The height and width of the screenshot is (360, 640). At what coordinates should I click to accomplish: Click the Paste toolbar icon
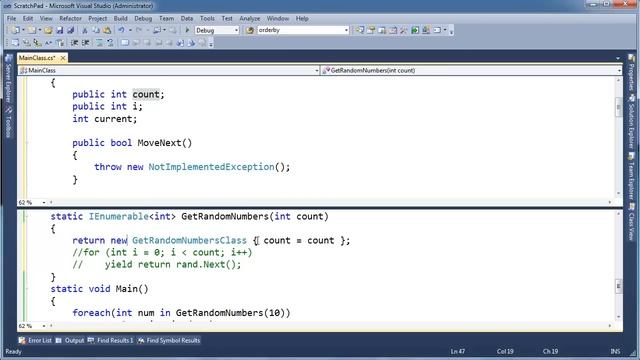click(107, 30)
